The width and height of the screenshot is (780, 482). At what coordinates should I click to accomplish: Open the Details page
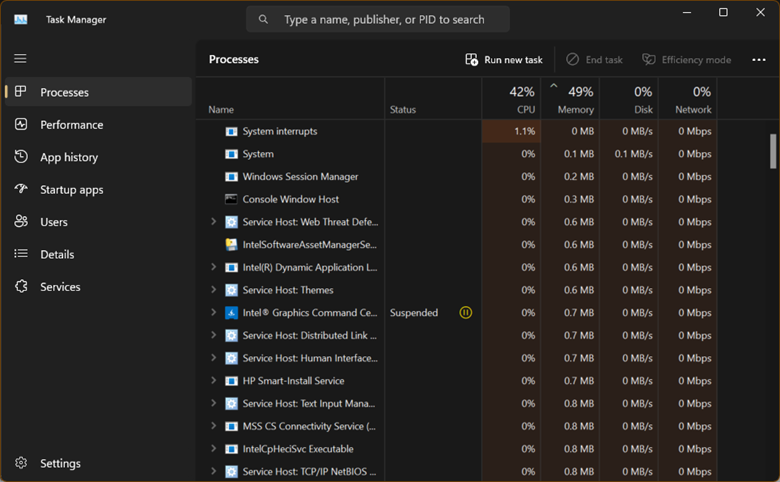click(x=98, y=254)
